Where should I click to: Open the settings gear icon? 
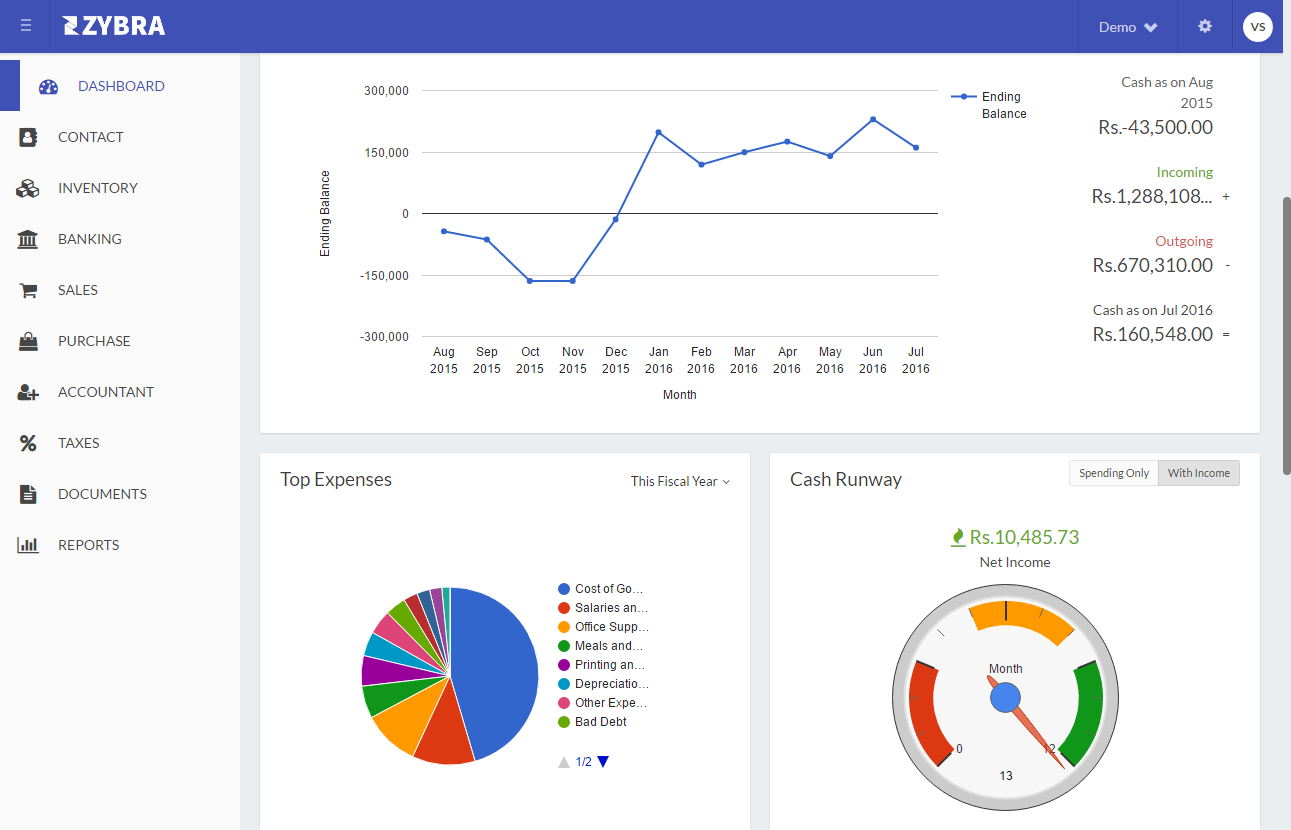(1205, 26)
